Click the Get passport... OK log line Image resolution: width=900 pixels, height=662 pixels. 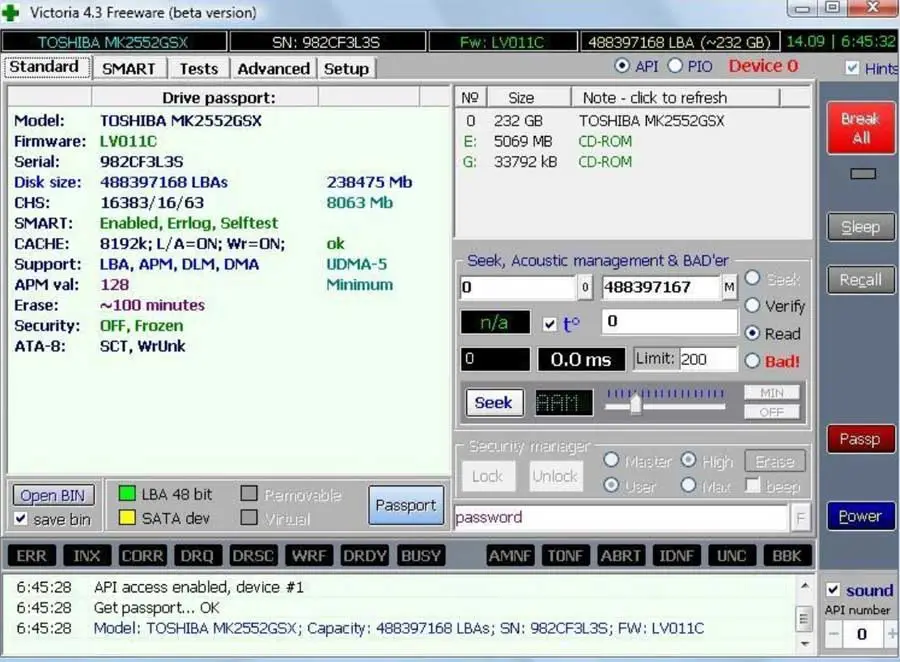157,607
